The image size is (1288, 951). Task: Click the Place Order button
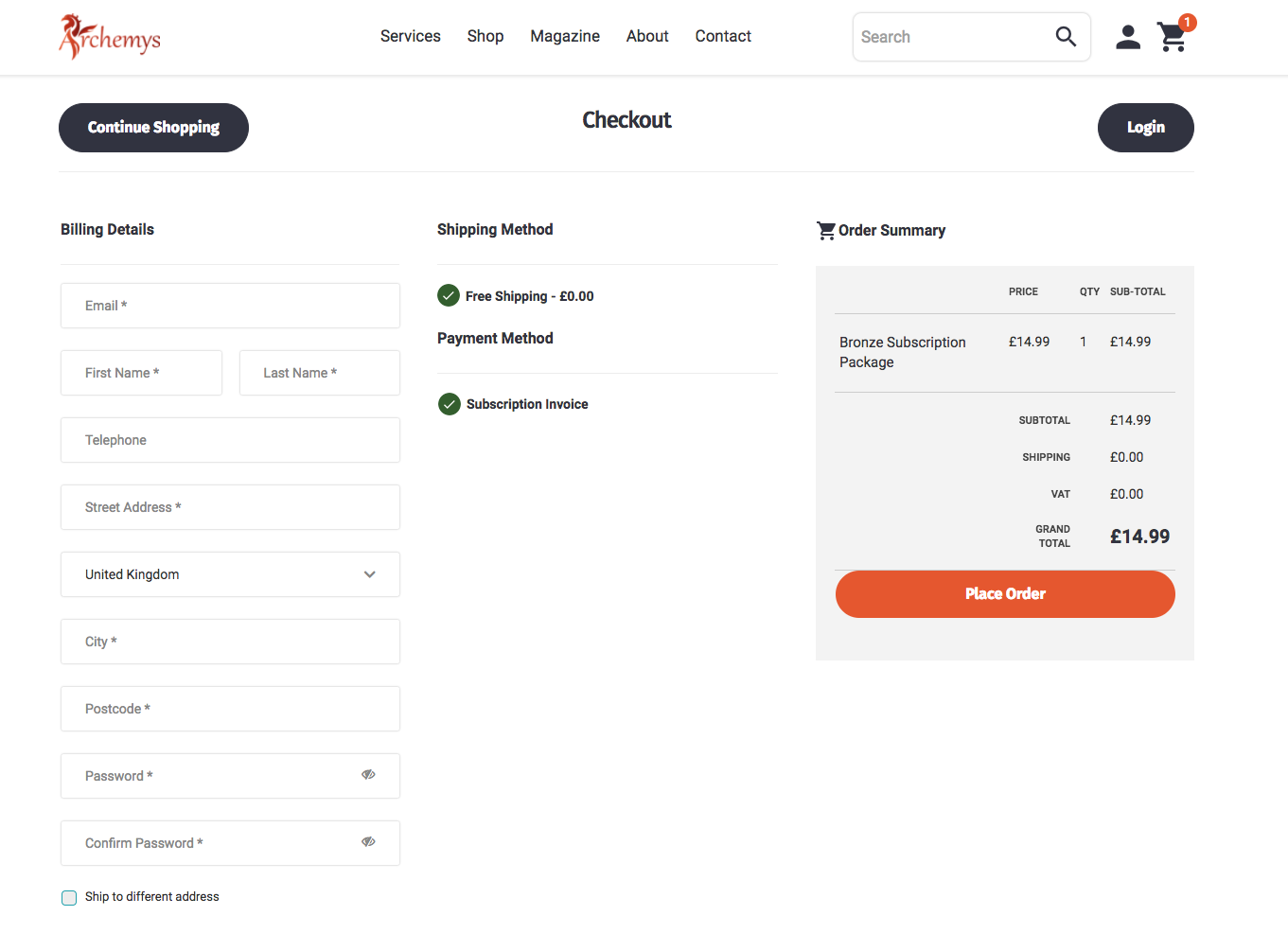tap(1004, 594)
